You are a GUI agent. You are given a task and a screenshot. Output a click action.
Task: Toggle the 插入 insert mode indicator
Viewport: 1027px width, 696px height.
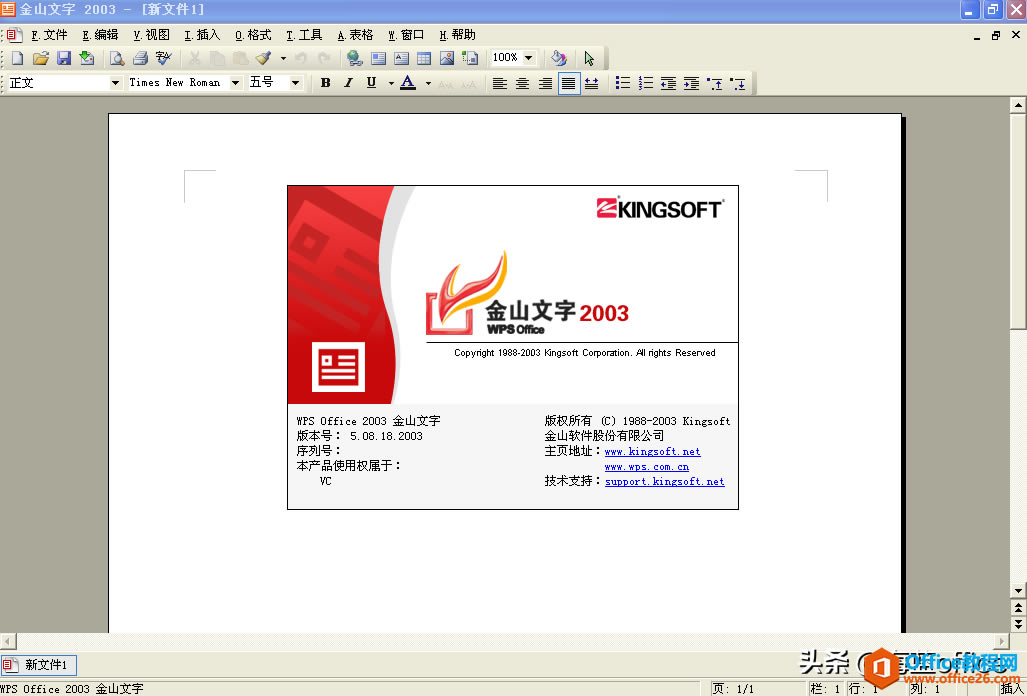pyautogui.click(x=1012, y=689)
